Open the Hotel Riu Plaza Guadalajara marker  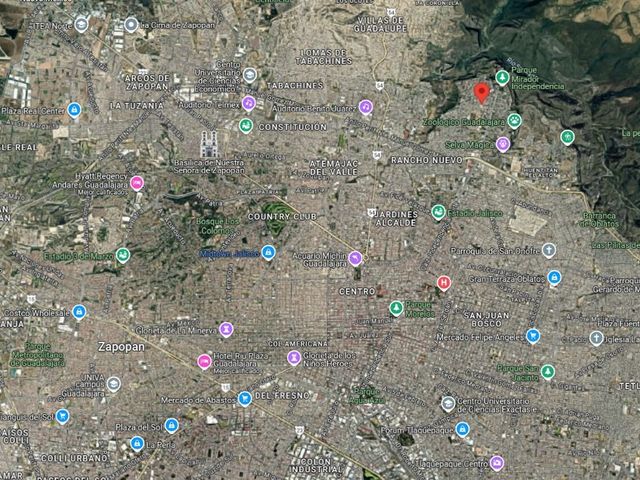tap(204, 361)
